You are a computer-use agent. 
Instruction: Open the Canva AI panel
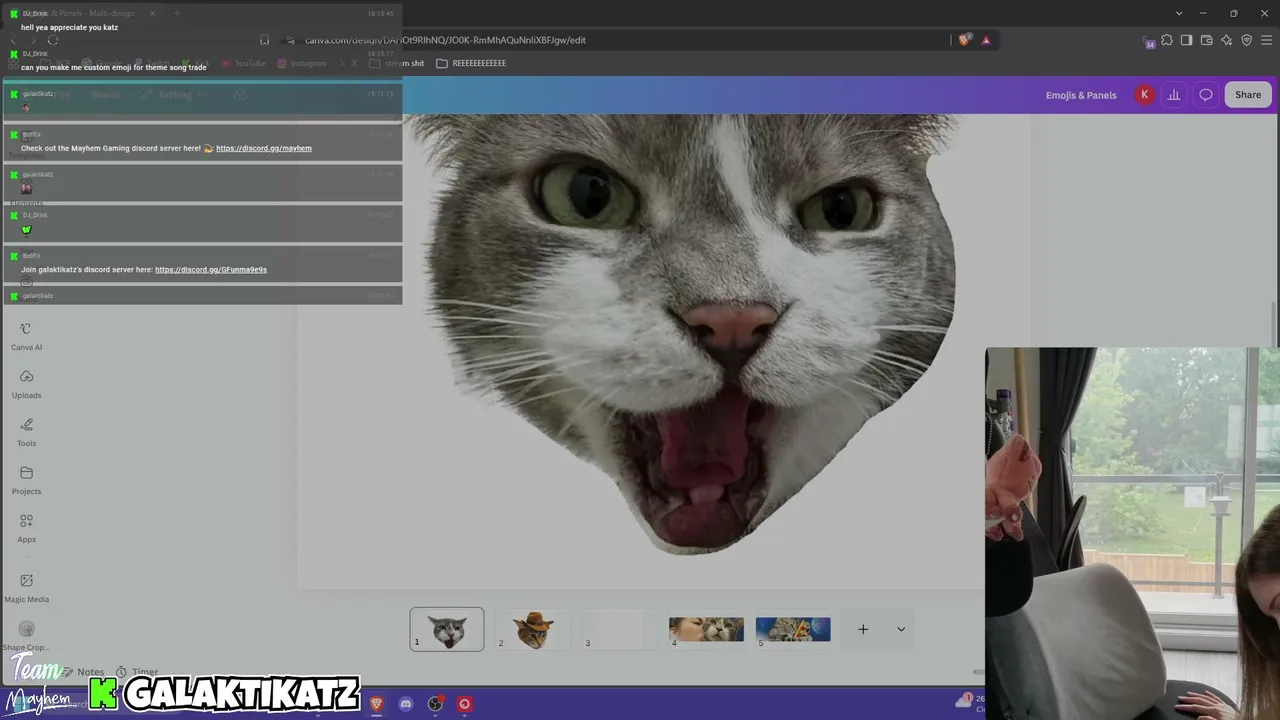click(26, 337)
